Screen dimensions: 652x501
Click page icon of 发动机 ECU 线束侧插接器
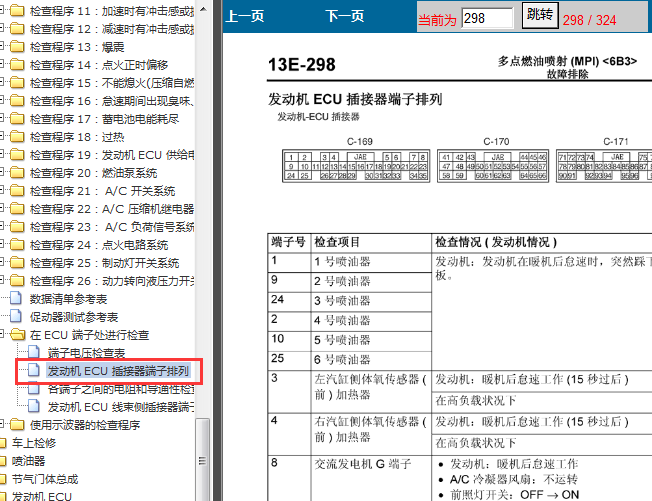click(34, 406)
